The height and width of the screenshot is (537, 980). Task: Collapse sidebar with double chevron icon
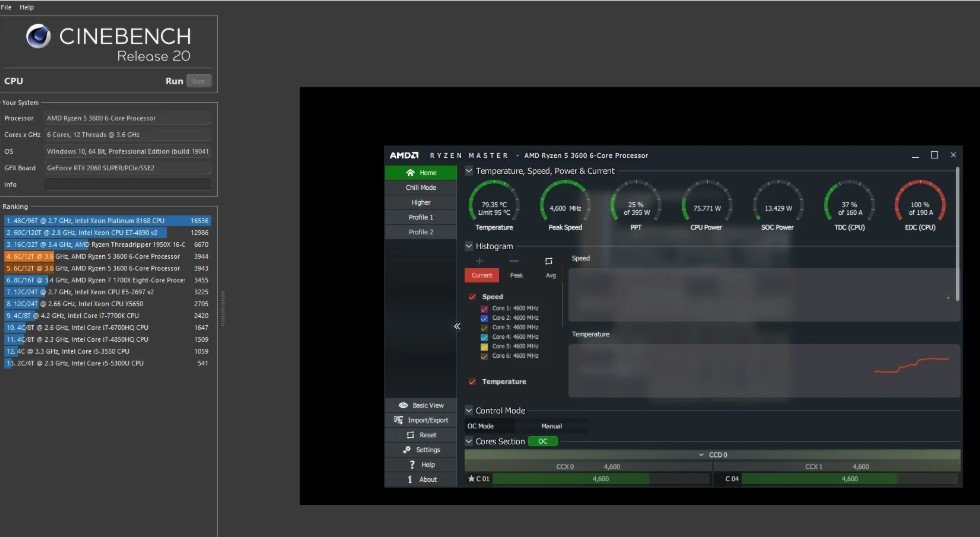[x=457, y=326]
